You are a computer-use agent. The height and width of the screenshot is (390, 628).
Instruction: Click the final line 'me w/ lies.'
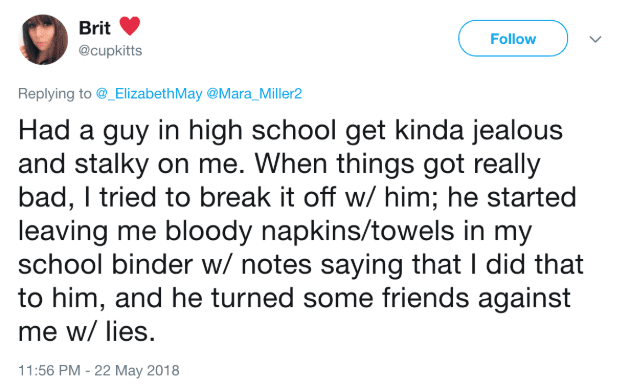tap(87, 332)
